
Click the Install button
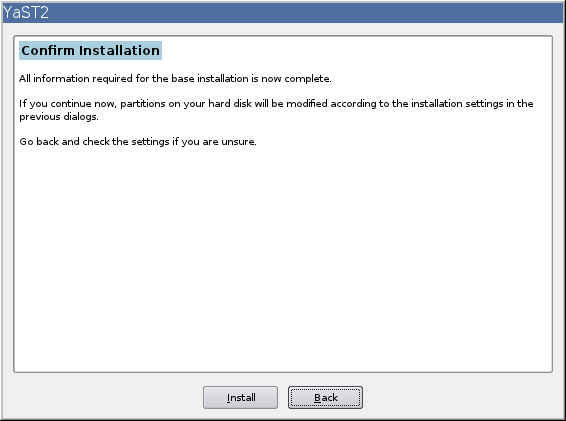pyautogui.click(x=240, y=398)
